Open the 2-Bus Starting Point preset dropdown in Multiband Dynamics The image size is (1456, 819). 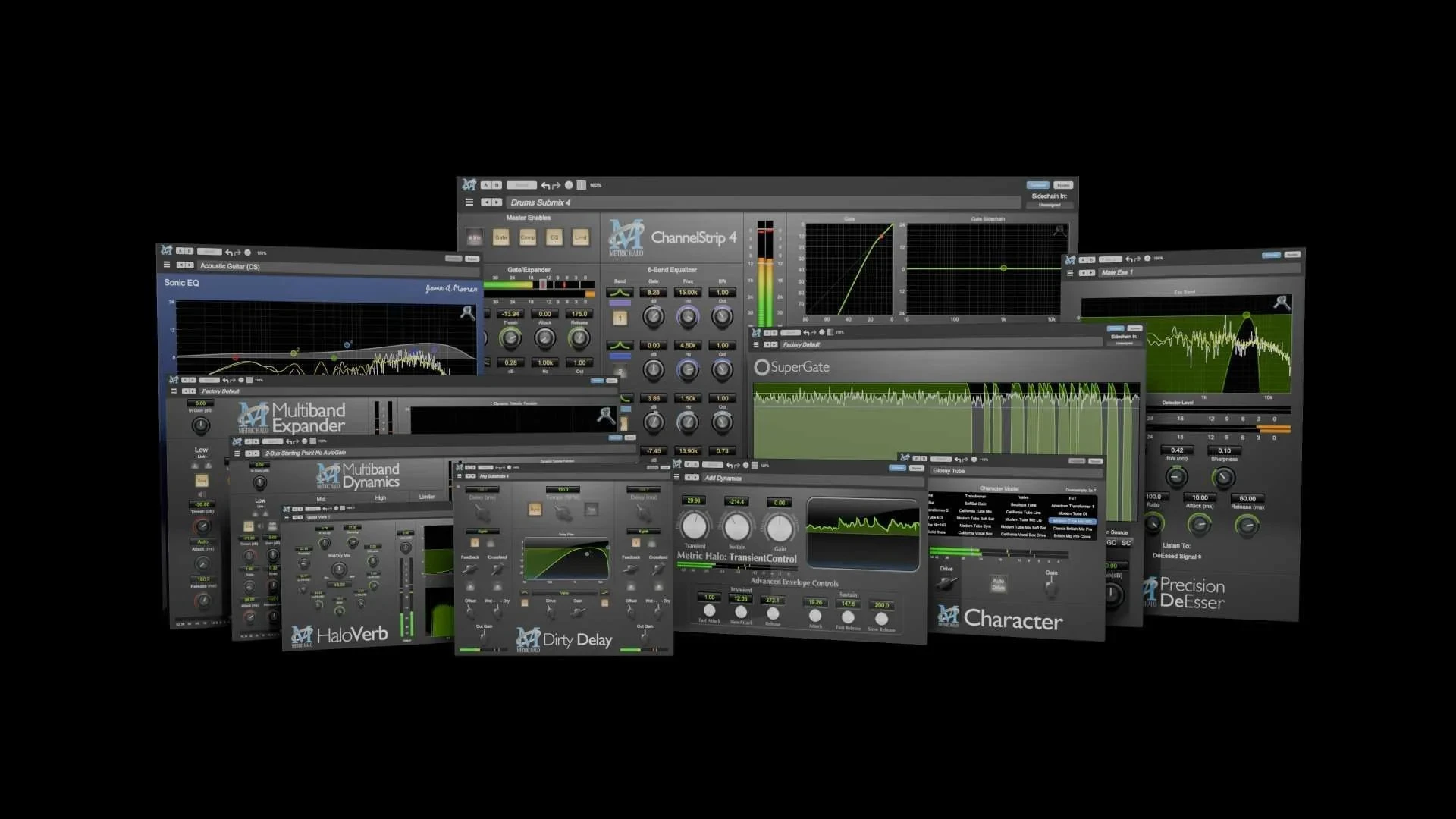447,451
